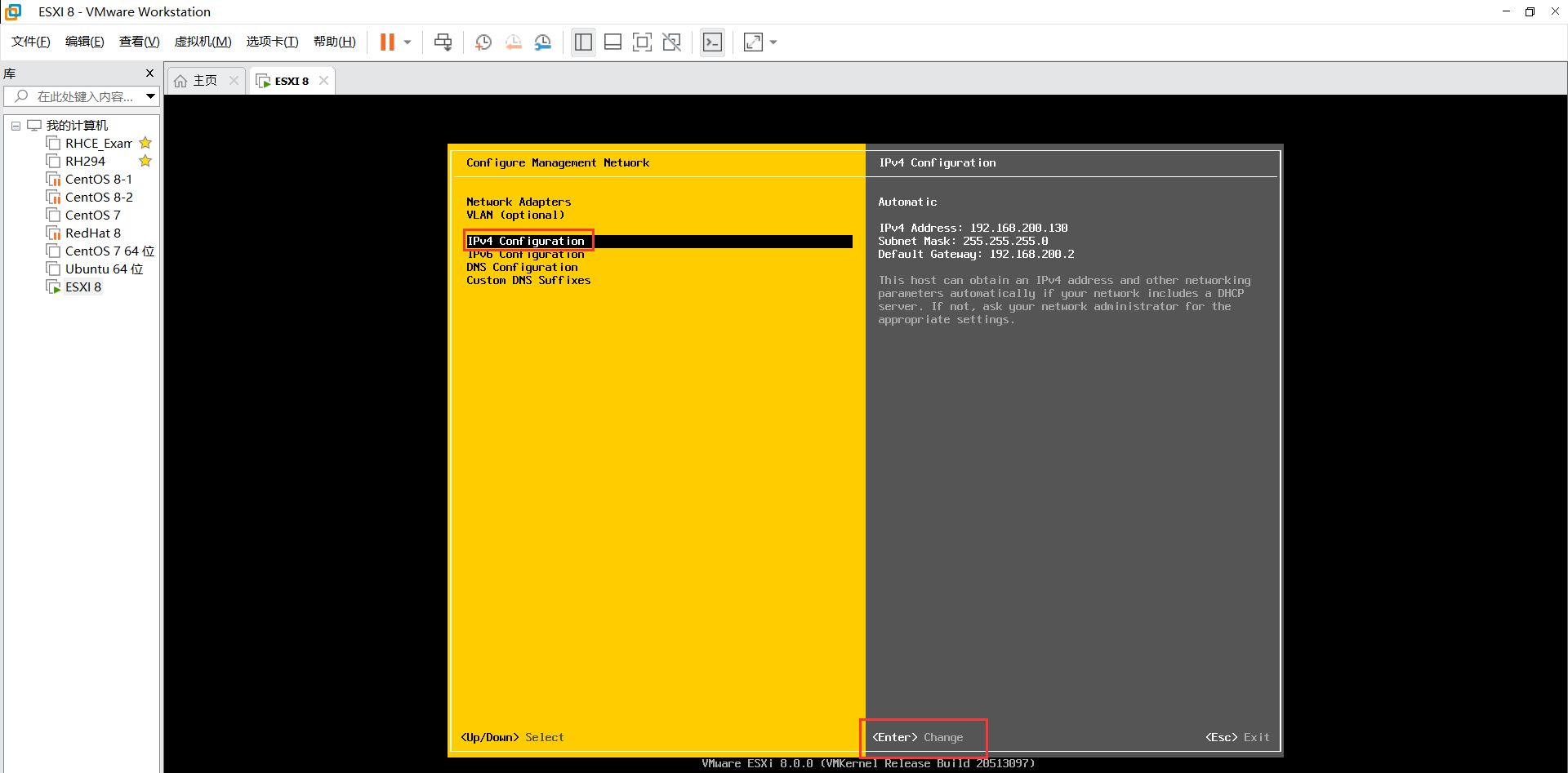Click the IPv4 Address 192.168.200.130 line
Viewport: 1568px width, 773px height.
973,228
